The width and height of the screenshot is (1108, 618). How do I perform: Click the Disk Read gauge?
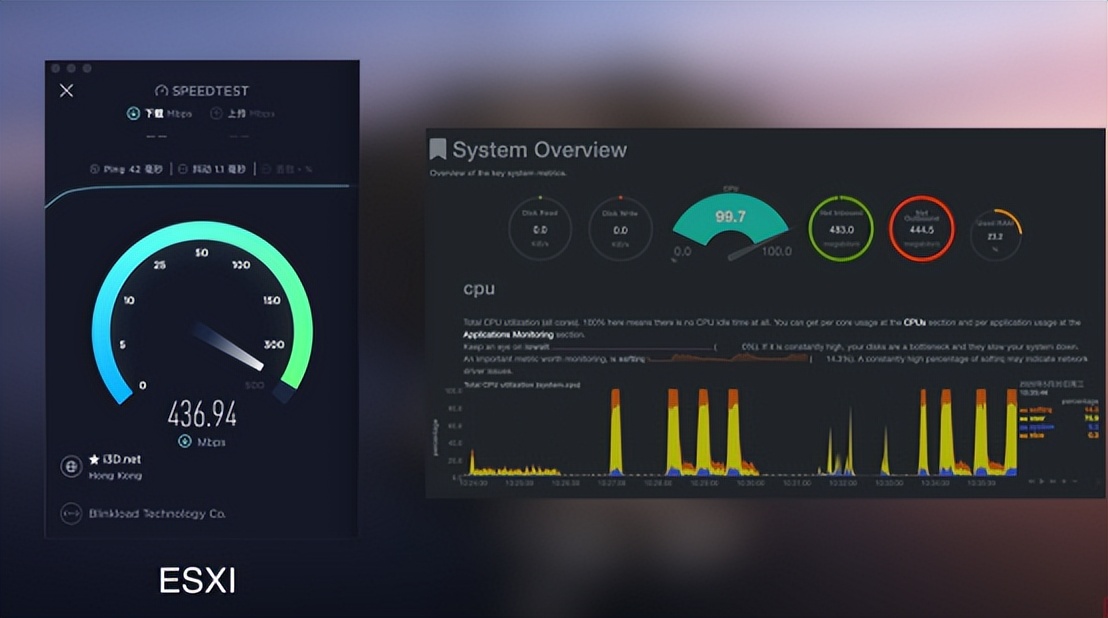pos(540,229)
